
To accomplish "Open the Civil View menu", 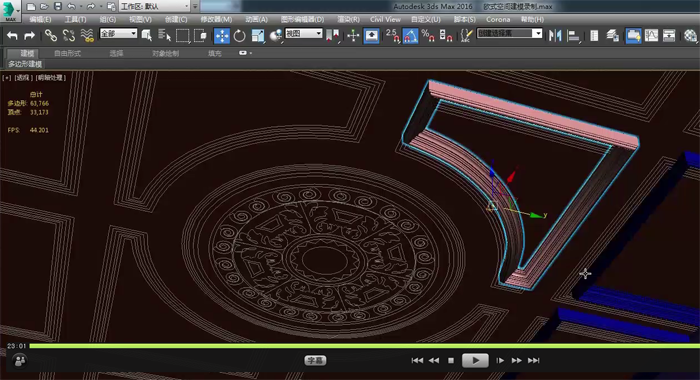I will (x=385, y=19).
